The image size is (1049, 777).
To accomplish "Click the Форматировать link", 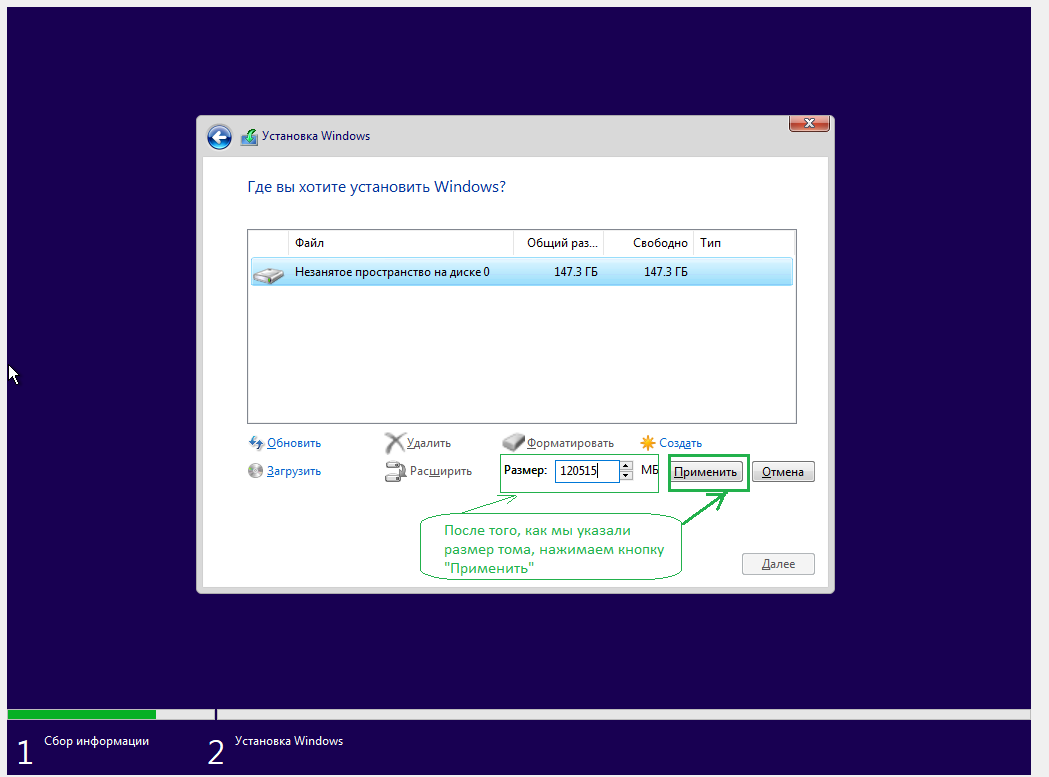I will pyautogui.click(x=570, y=443).
